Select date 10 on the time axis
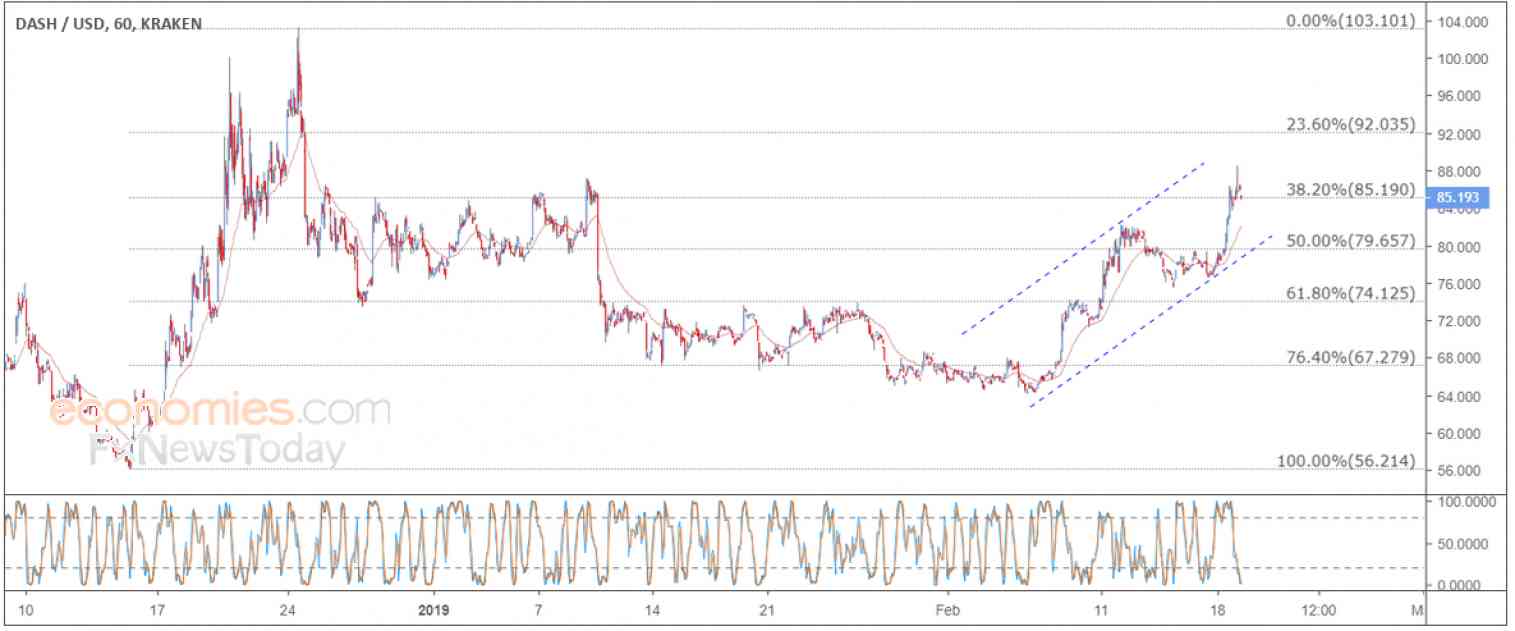1515x631 pixels. [26, 609]
